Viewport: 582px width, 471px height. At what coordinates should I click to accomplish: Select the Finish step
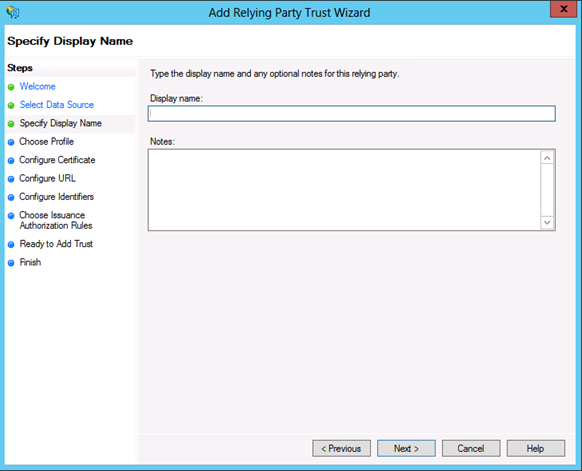coord(30,262)
